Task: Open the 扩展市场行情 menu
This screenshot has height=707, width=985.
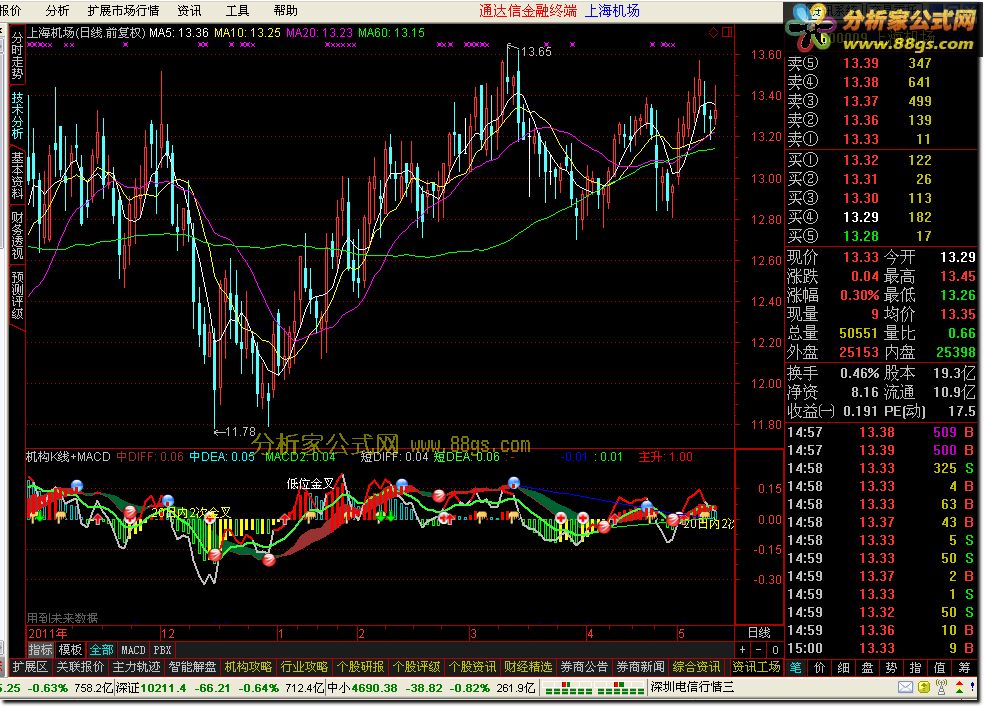Action: tap(123, 11)
